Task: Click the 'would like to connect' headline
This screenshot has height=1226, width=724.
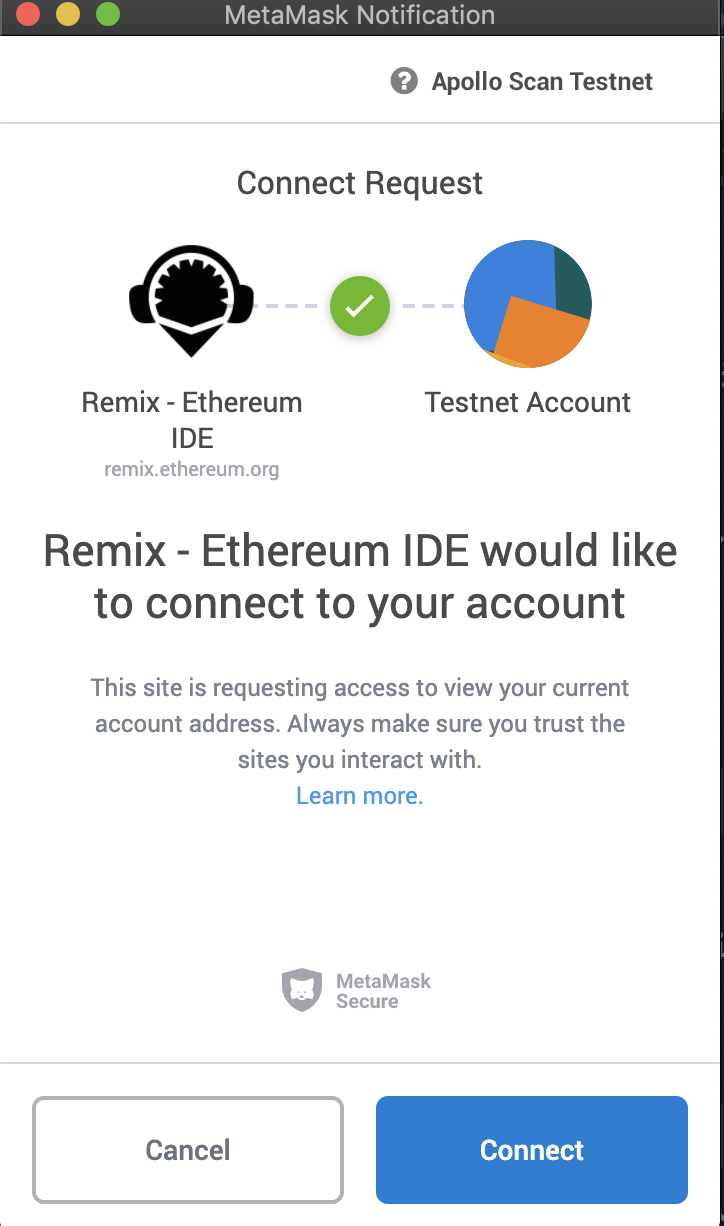Action: (360, 577)
